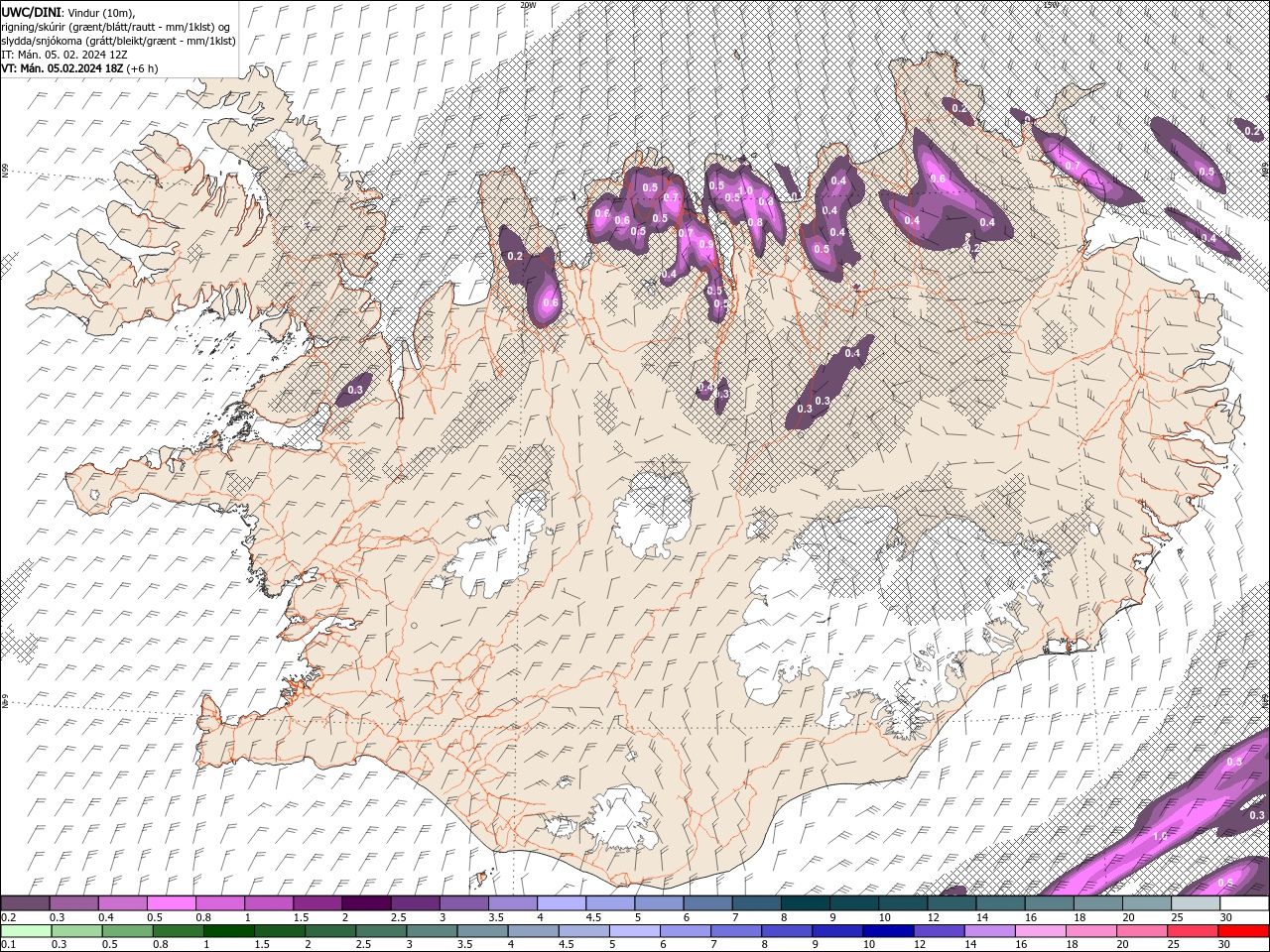
Task: Select the medium green 0.5 swatch in the lower legend row
Action: [127, 931]
